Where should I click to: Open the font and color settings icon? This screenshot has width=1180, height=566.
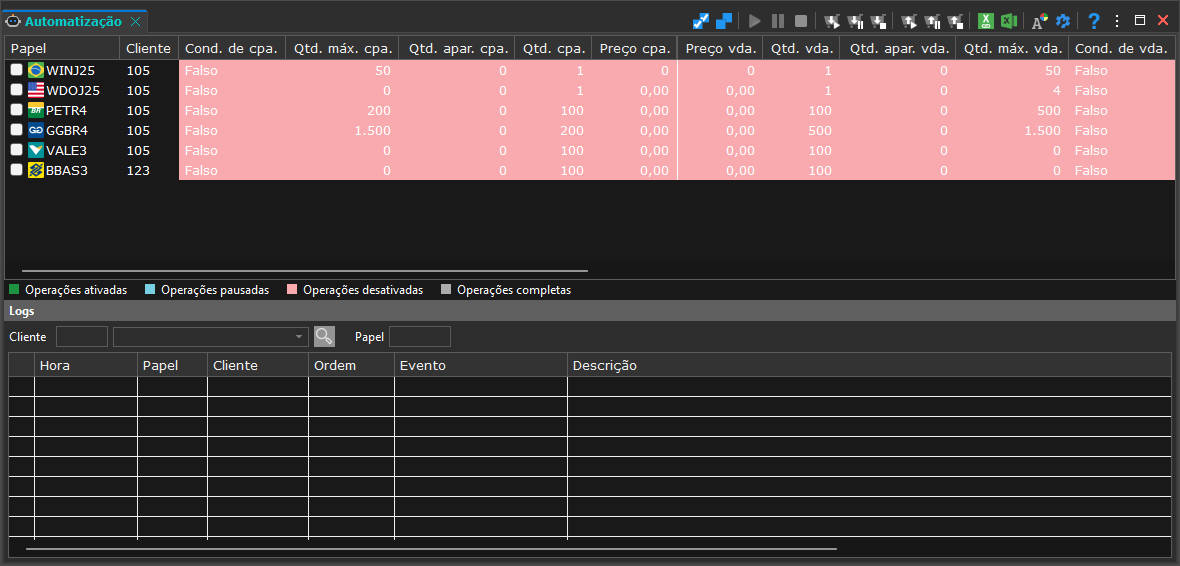point(1039,21)
